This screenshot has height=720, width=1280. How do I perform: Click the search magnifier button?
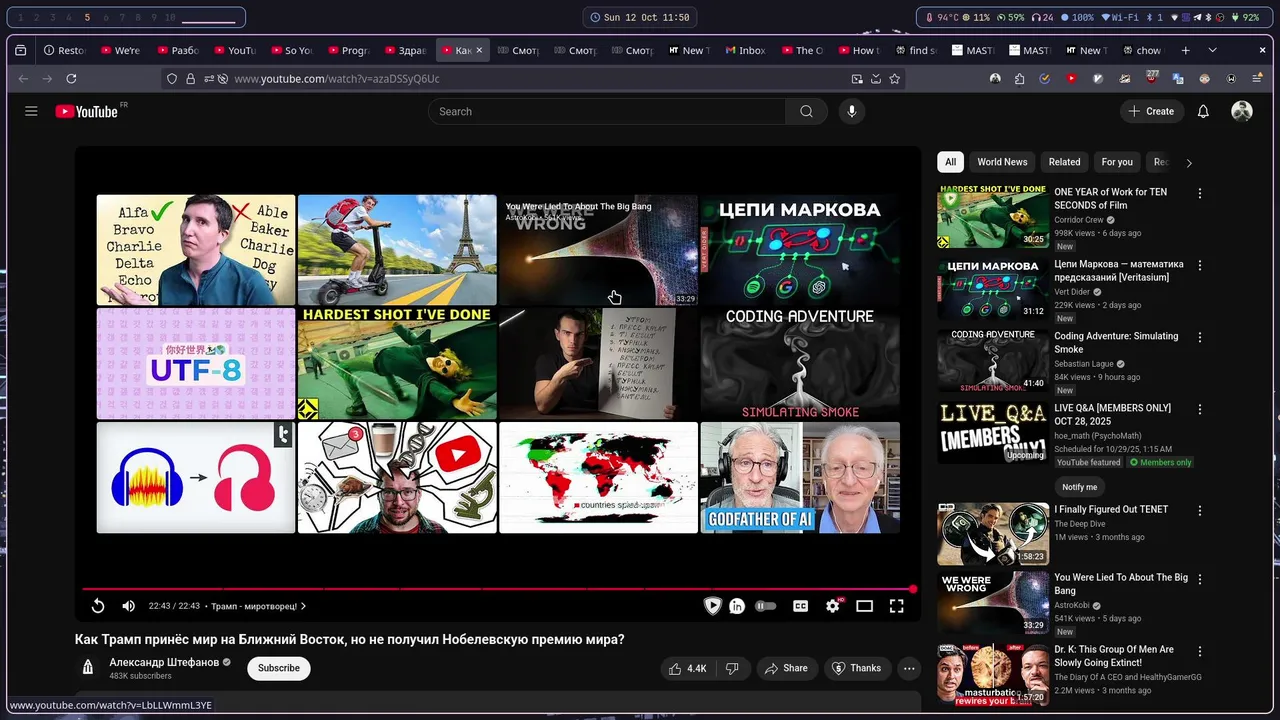click(806, 111)
